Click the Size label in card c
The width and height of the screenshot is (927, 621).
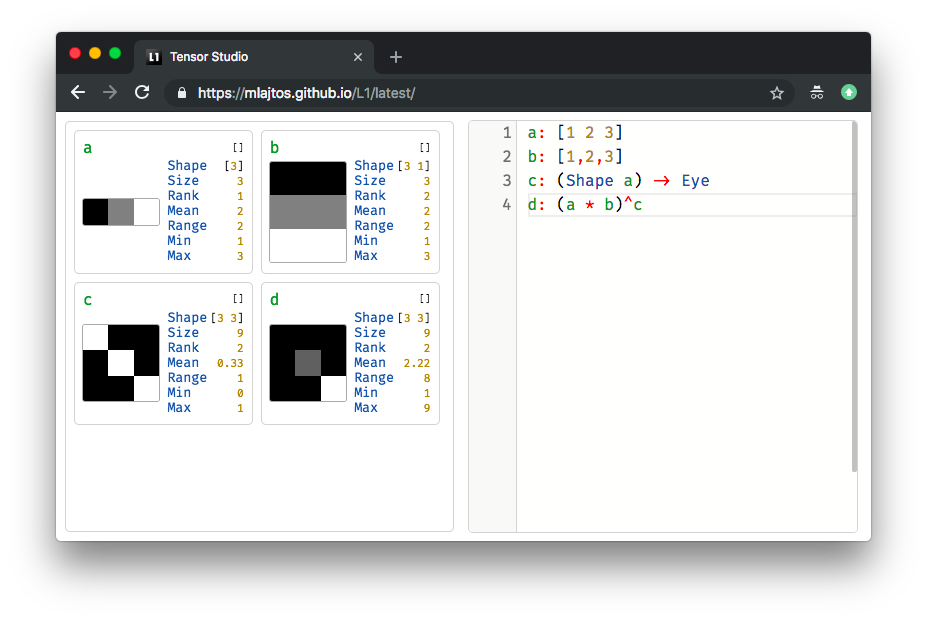(x=183, y=332)
